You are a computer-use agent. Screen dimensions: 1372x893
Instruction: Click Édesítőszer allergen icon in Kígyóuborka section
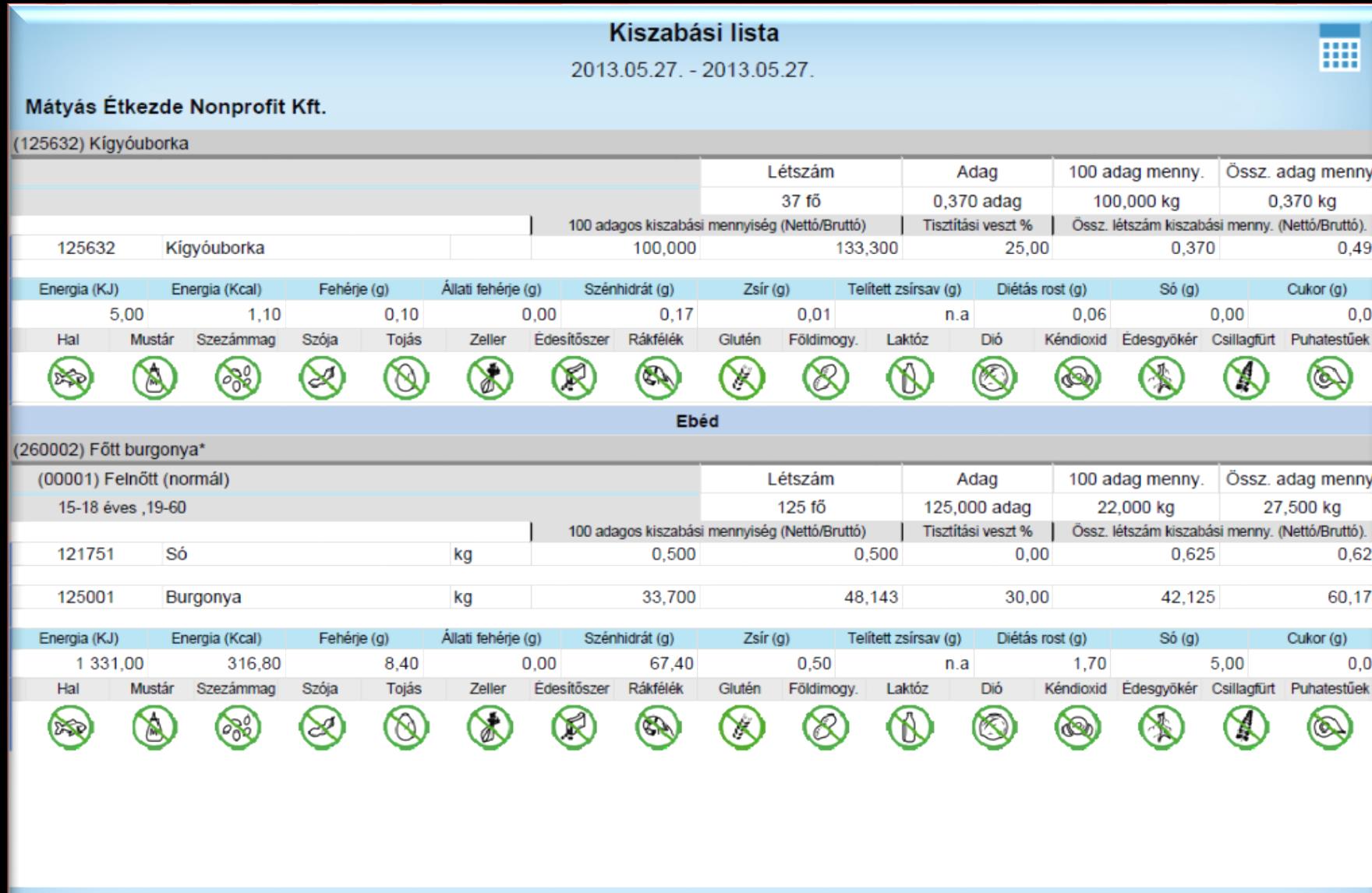pyautogui.click(x=574, y=379)
